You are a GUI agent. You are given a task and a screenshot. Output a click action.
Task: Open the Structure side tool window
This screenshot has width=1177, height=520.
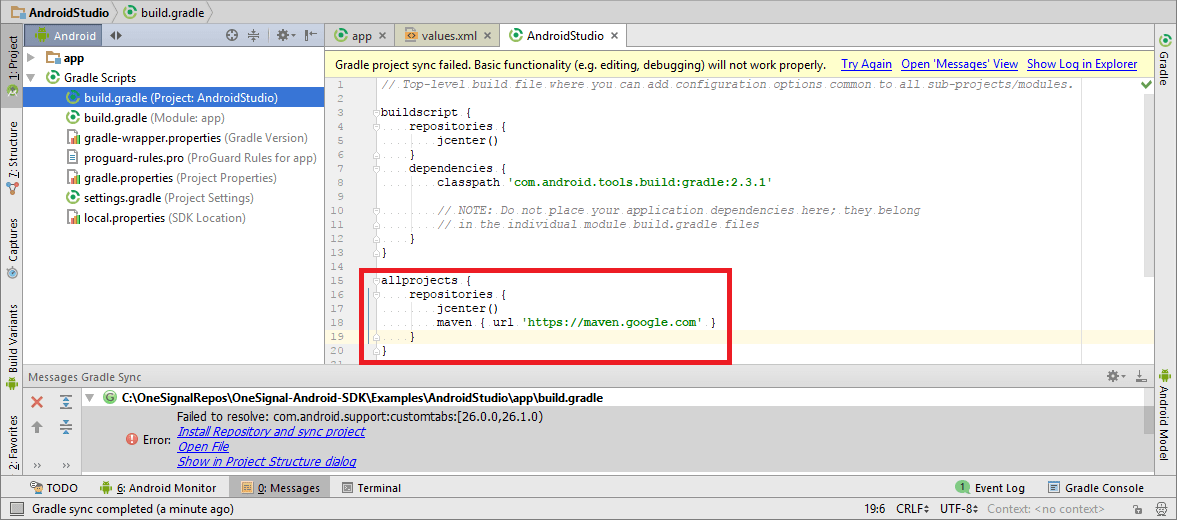[12, 160]
